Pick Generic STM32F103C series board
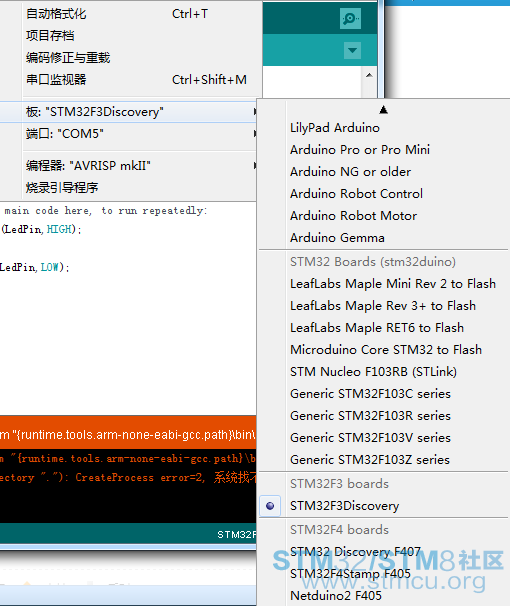The width and height of the screenshot is (510, 606). pyautogui.click(x=383, y=394)
